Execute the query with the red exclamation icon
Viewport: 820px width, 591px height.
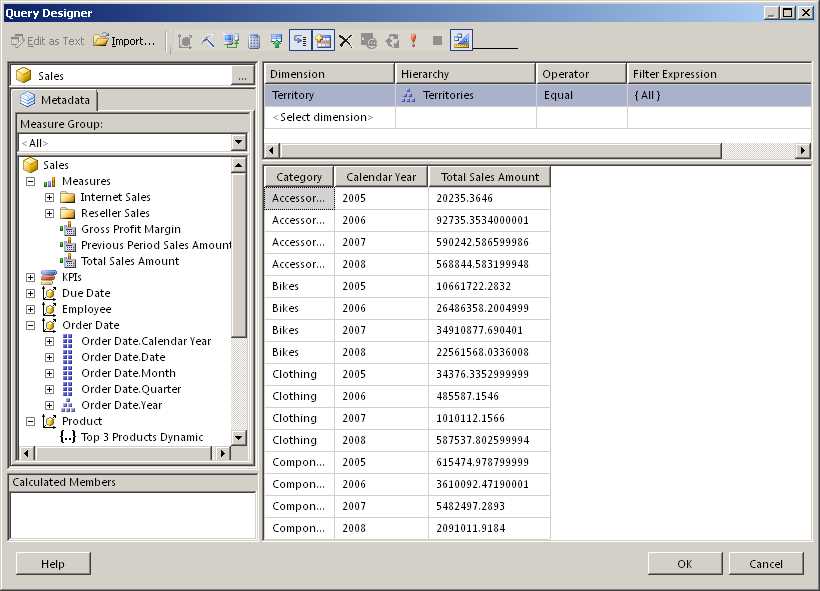pyautogui.click(x=412, y=39)
